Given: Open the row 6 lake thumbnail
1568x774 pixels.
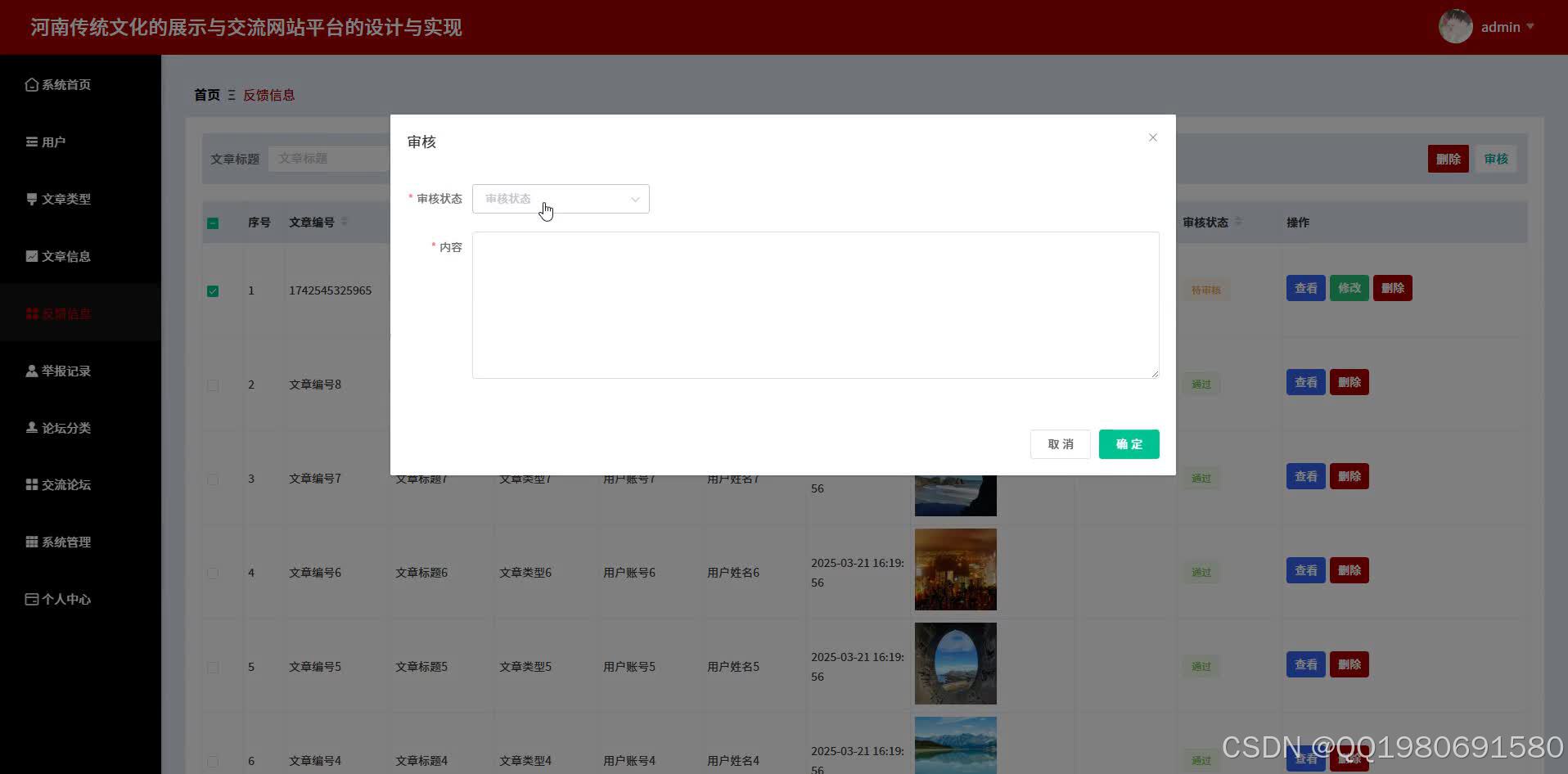Looking at the screenshot, I should [x=955, y=745].
